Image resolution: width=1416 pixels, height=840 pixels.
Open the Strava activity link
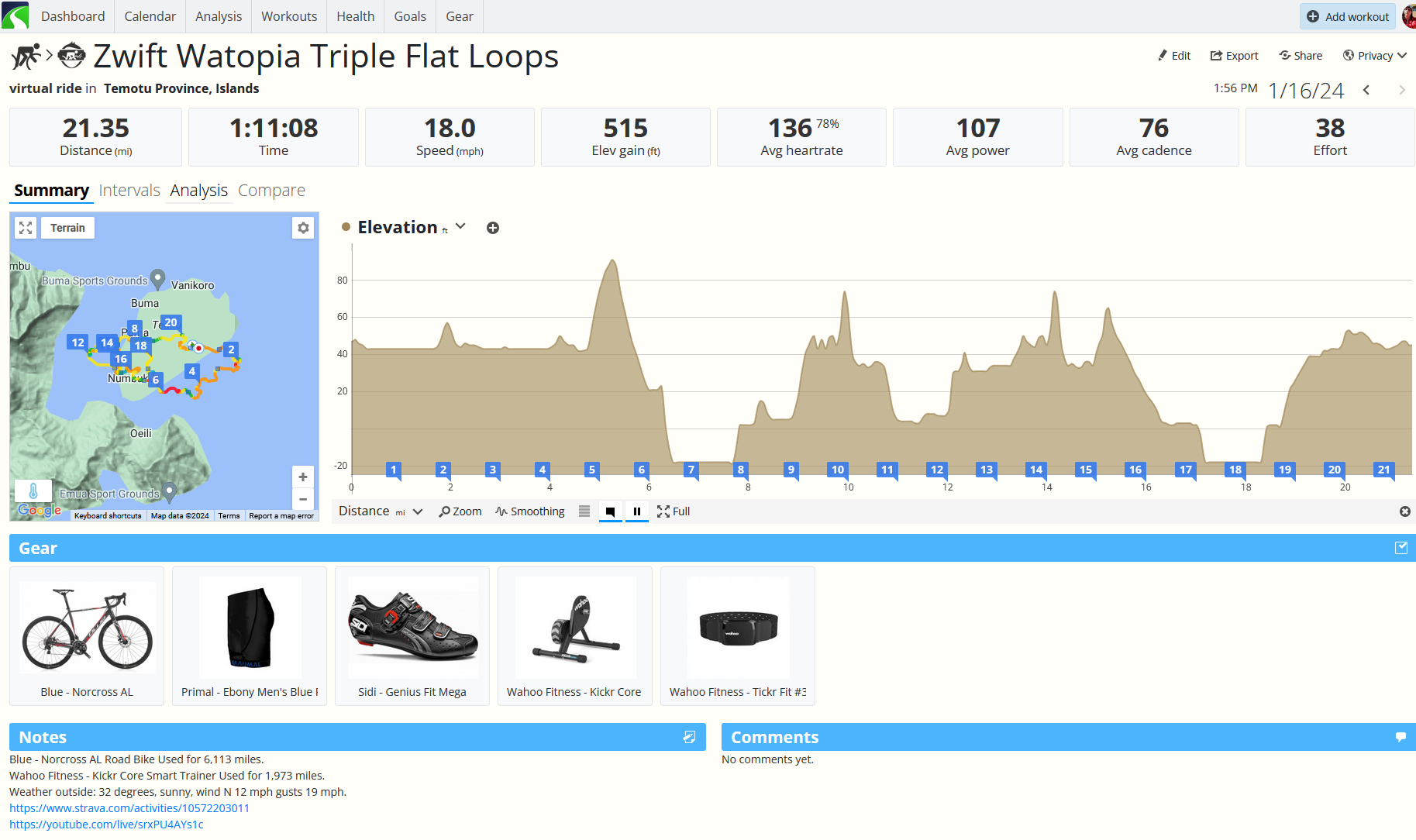[129, 808]
